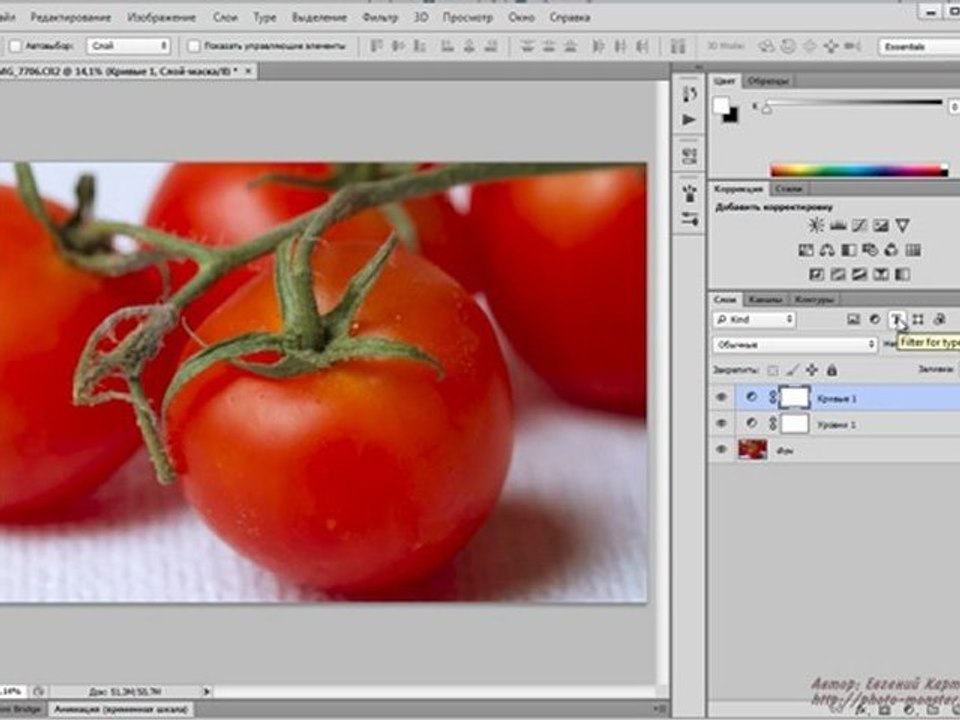The height and width of the screenshot is (720, 960).
Task: Open the Фильтр menu
Action: point(380,18)
